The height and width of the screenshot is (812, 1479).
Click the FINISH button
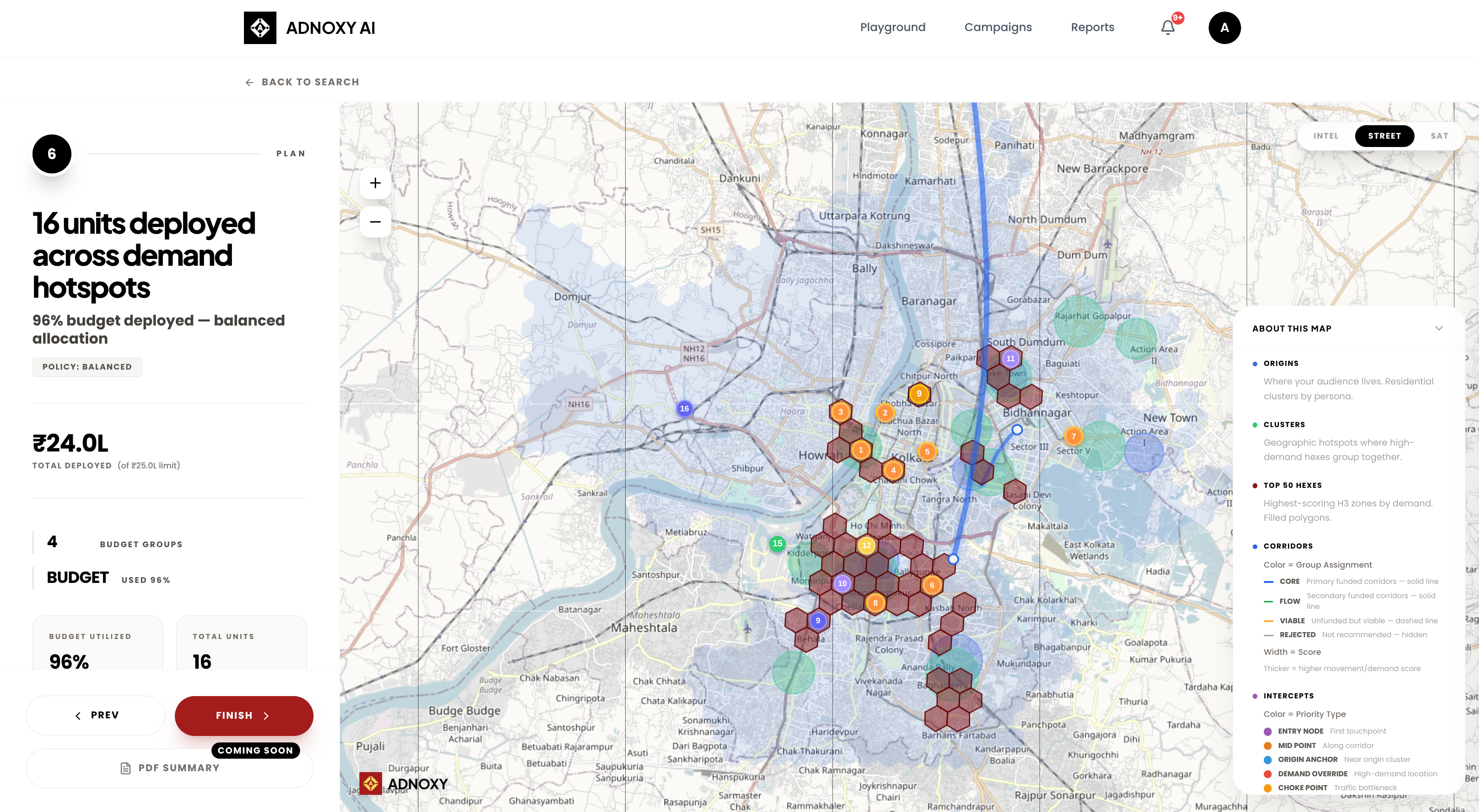click(x=243, y=716)
